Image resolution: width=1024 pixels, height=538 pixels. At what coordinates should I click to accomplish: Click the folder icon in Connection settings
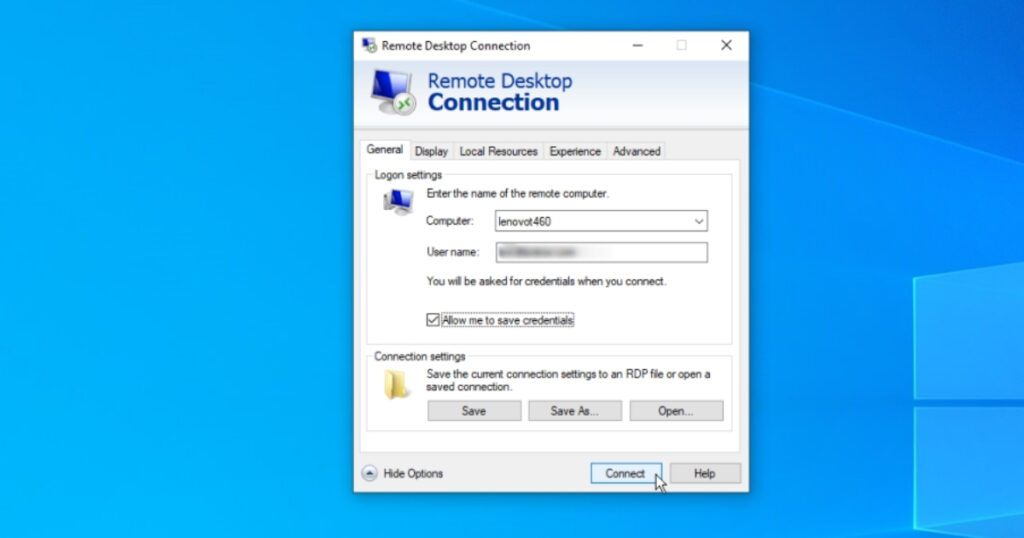[396, 385]
